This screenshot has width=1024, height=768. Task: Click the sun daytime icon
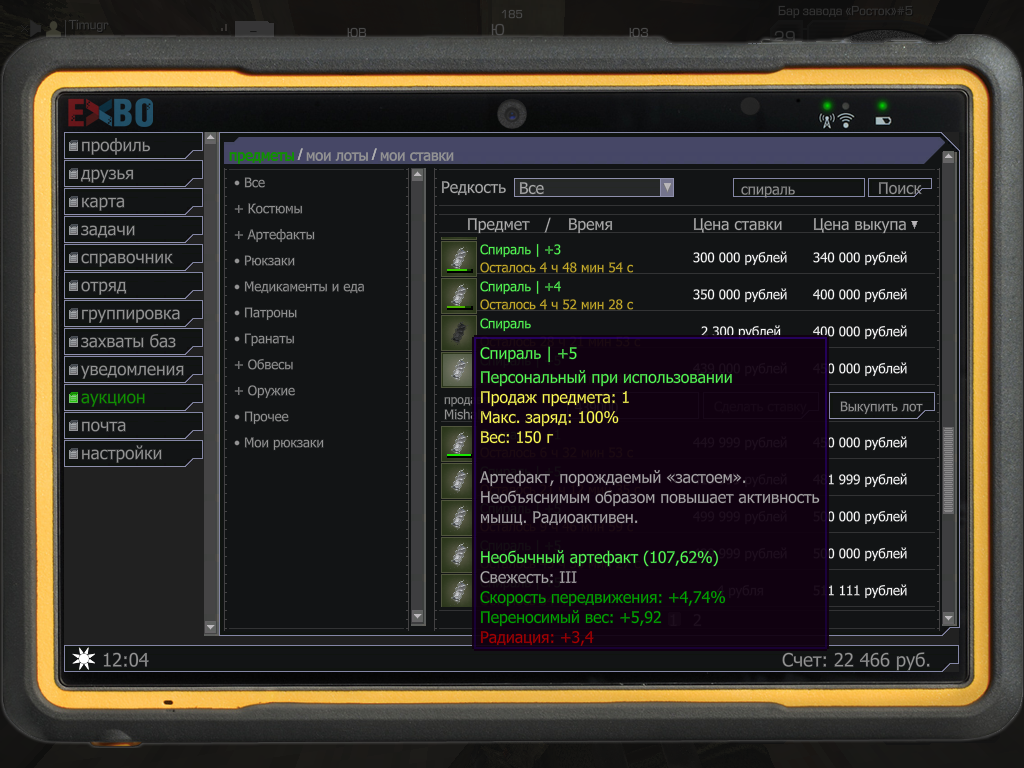(84, 659)
